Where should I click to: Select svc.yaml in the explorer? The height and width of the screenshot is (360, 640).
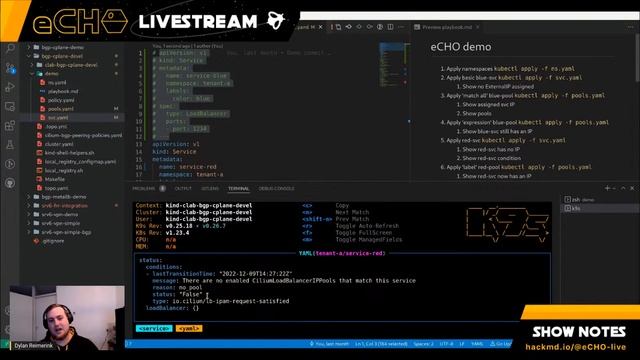[72, 118]
